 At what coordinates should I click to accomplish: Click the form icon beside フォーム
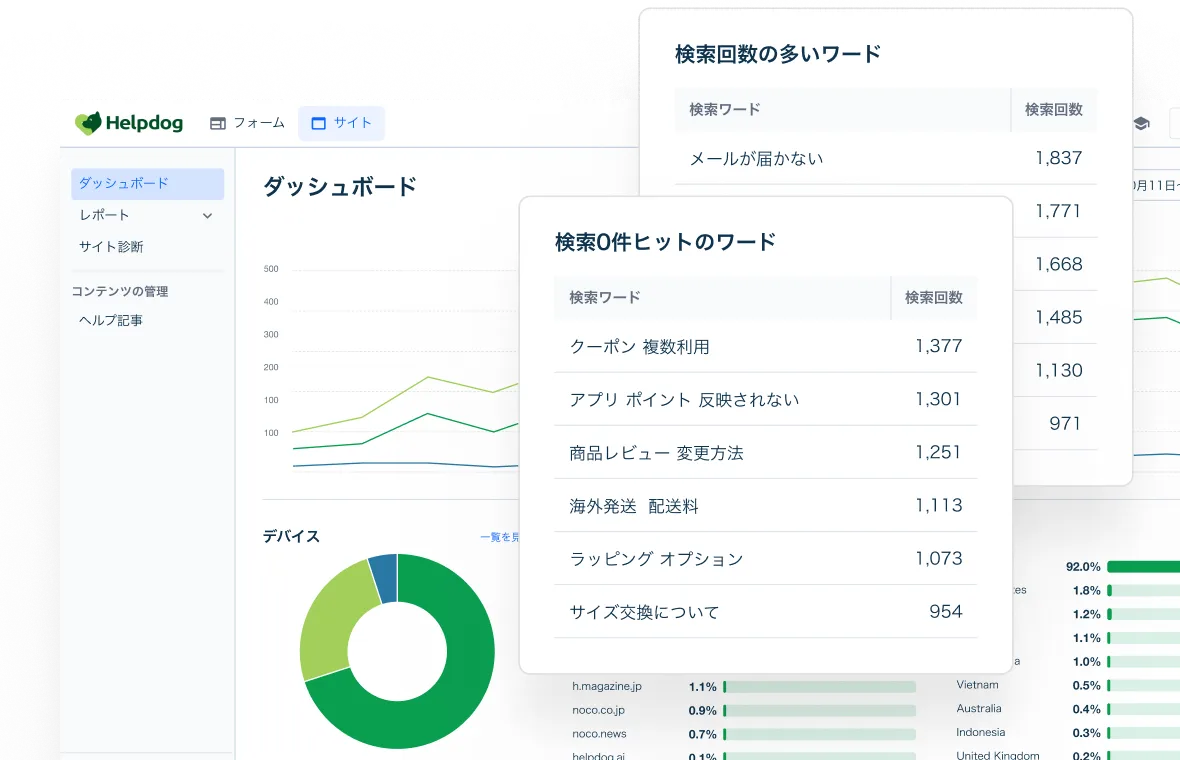(218, 124)
